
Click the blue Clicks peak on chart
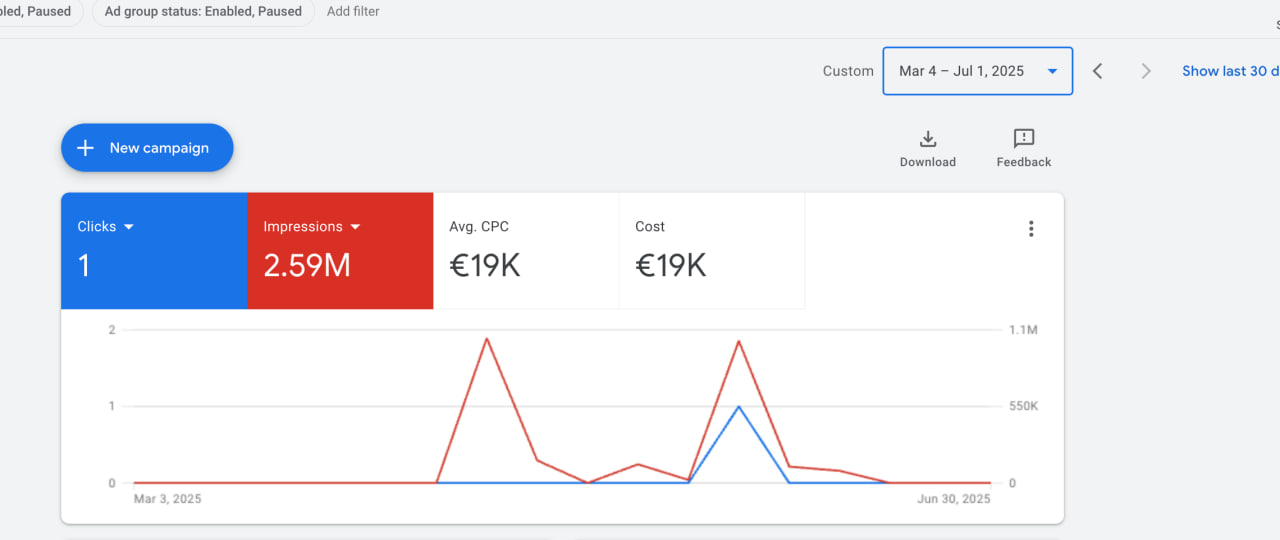point(738,406)
